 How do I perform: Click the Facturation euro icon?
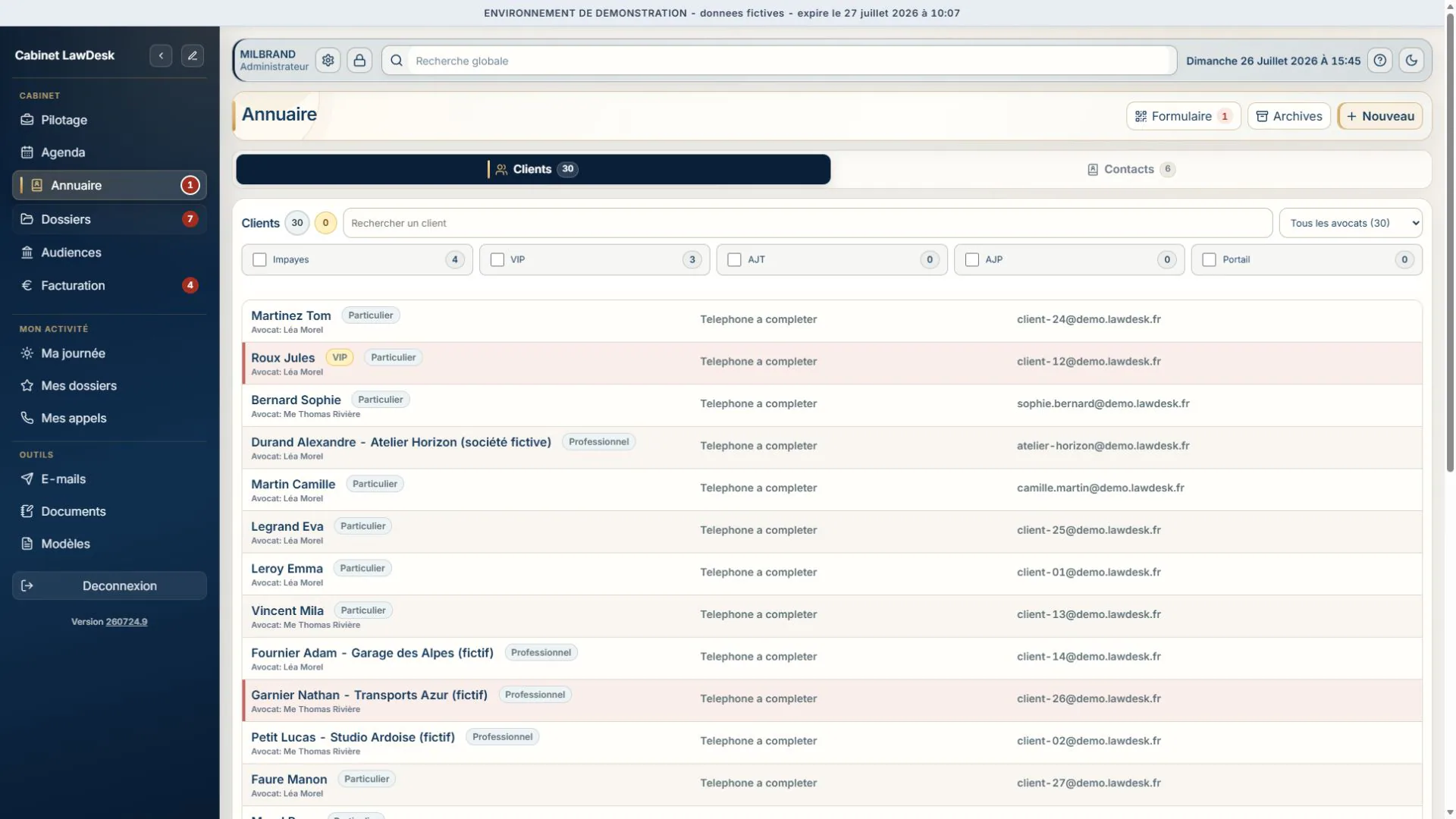(27, 285)
